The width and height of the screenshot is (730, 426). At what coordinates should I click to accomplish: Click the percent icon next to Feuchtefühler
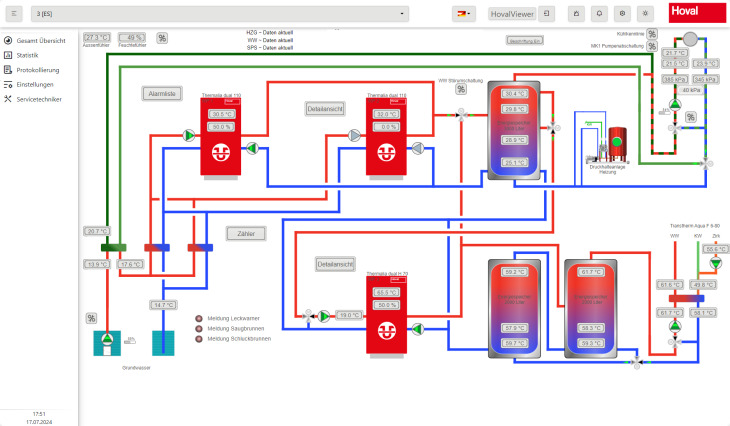pyautogui.click(x=162, y=38)
